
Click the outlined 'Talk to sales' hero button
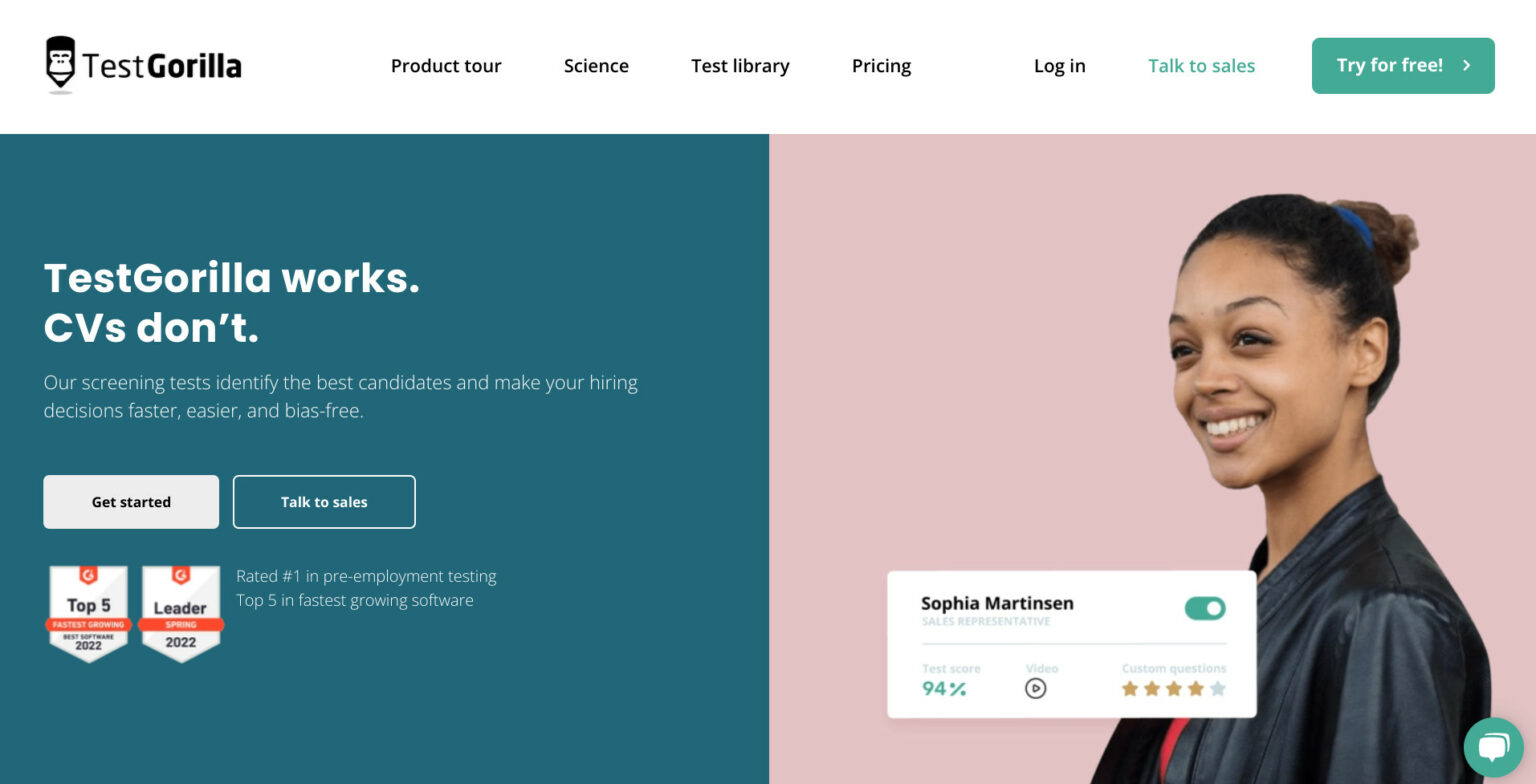click(x=324, y=501)
